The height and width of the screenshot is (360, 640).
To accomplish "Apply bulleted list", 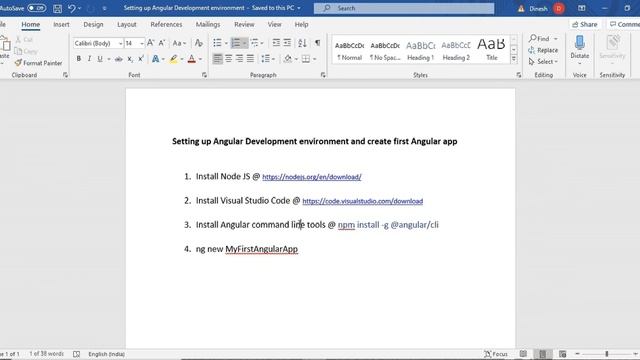I will coord(217,43).
